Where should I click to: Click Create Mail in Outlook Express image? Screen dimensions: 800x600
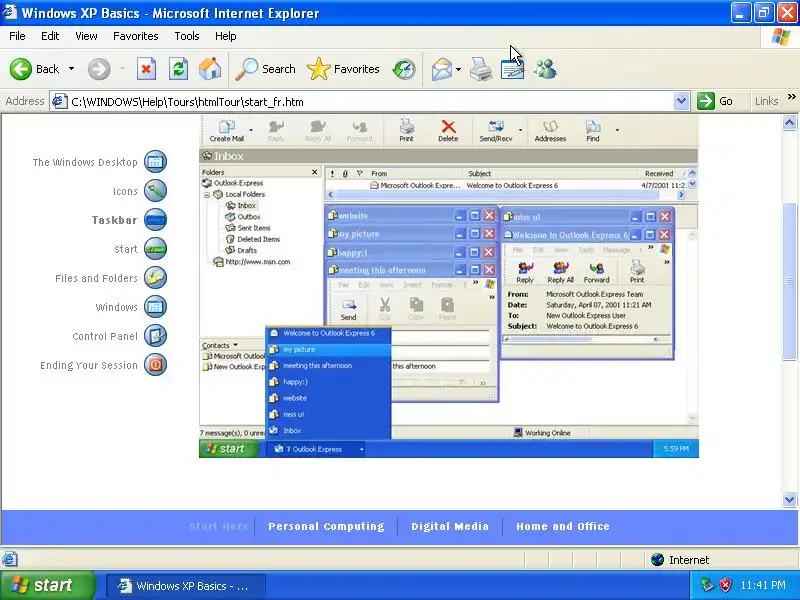tap(227, 131)
